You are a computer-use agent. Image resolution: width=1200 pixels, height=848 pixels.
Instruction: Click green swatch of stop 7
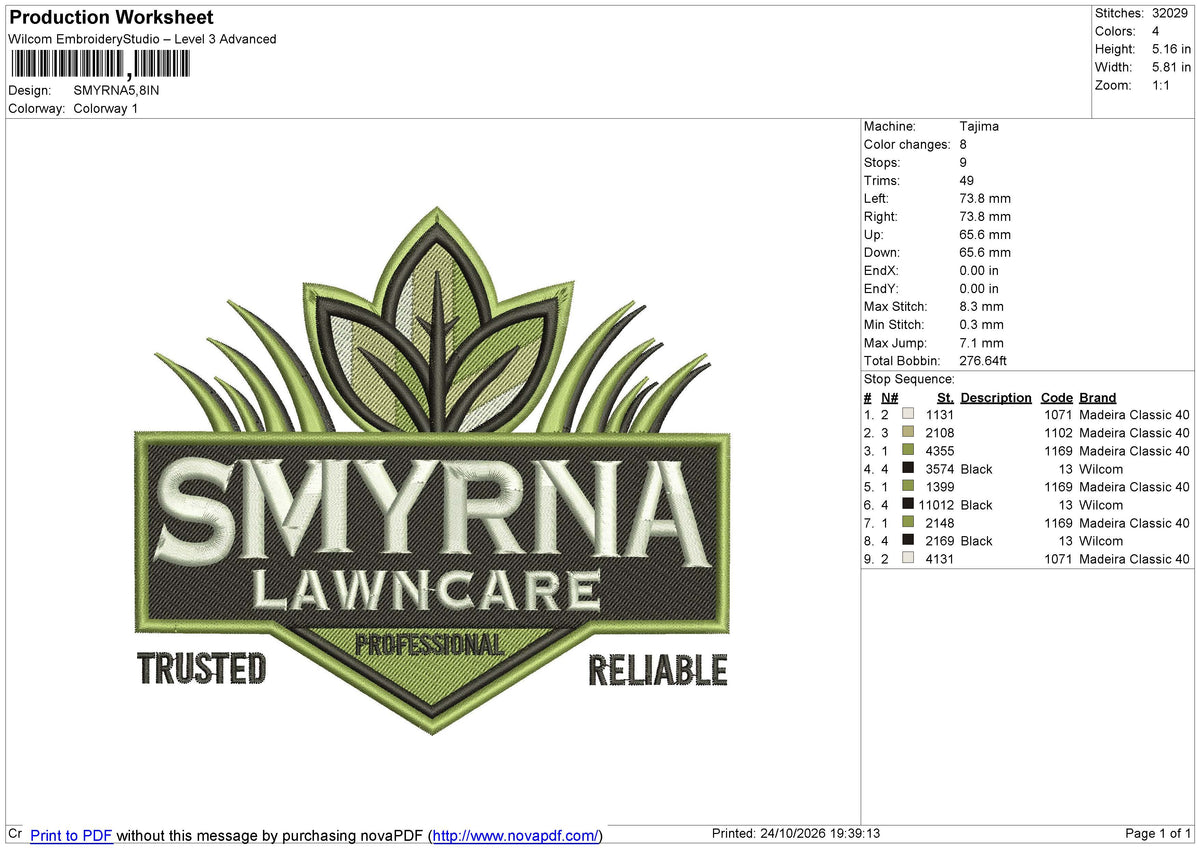(x=908, y=523)
